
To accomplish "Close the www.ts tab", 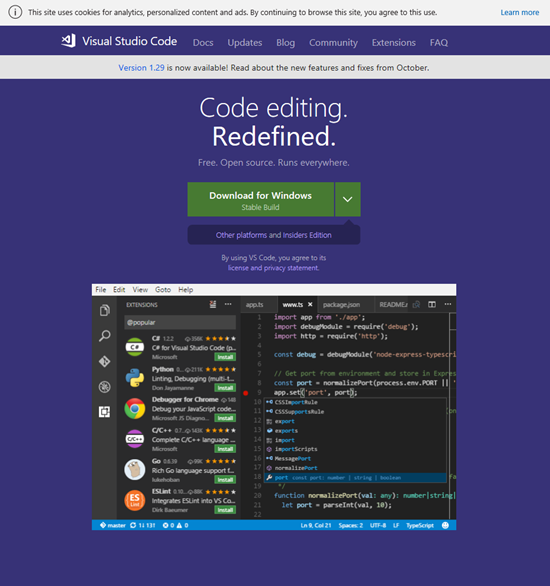I will (310, 305).
